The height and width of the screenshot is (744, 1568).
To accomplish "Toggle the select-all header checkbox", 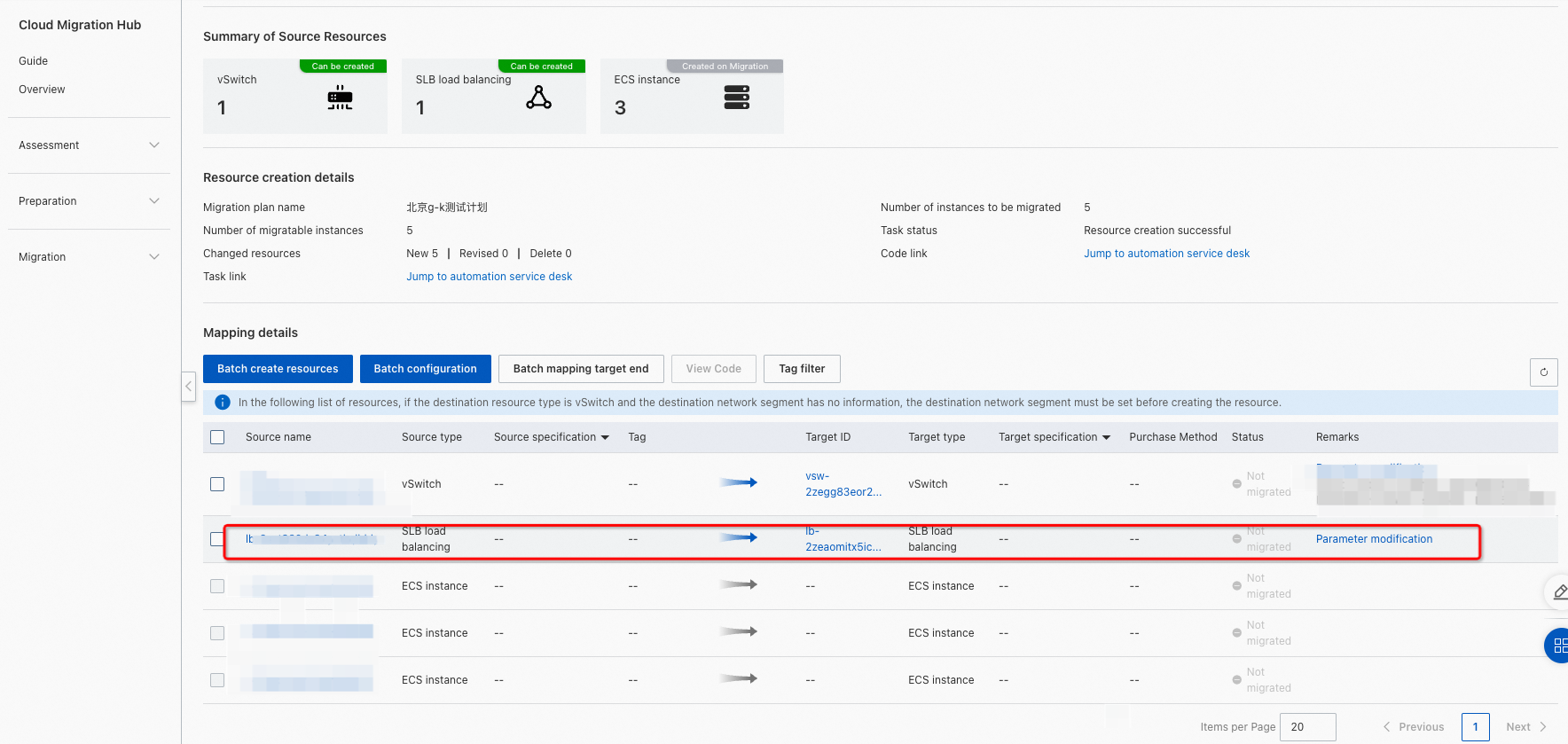I will (217, 437).
